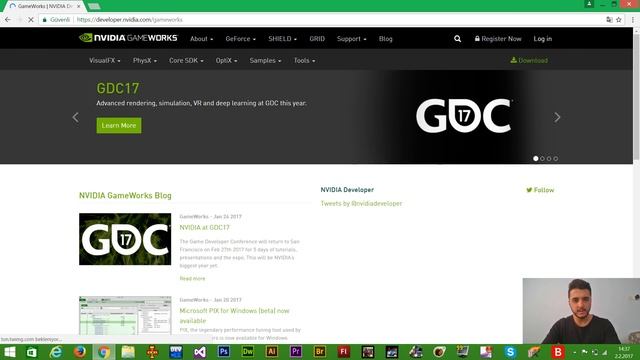The width and height of the screenshot is (640, 360).
Task: Select the first carousel dot indicator
Action: tap(536, 159)
